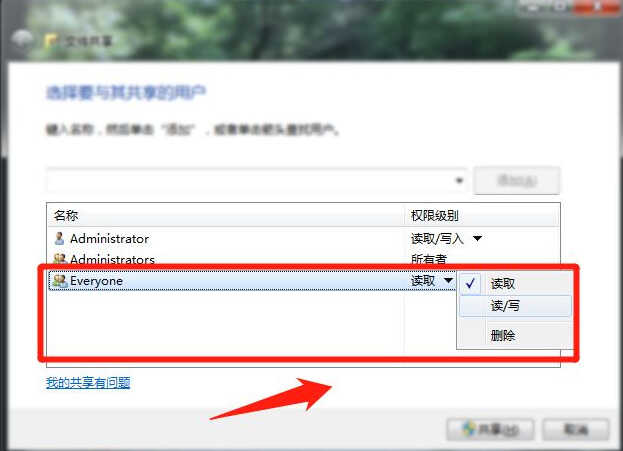Click the checkmark beside 读取 in the popup
This screenshot has width=623, height=451.
click(x=470, y=283)
